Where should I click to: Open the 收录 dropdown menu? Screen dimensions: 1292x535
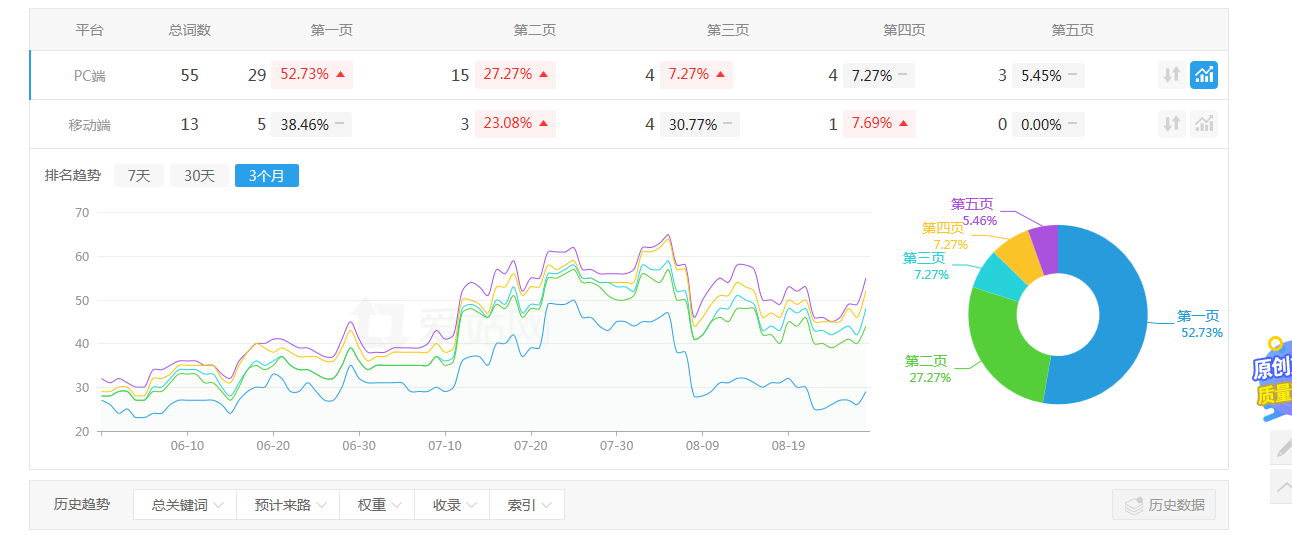452,505
